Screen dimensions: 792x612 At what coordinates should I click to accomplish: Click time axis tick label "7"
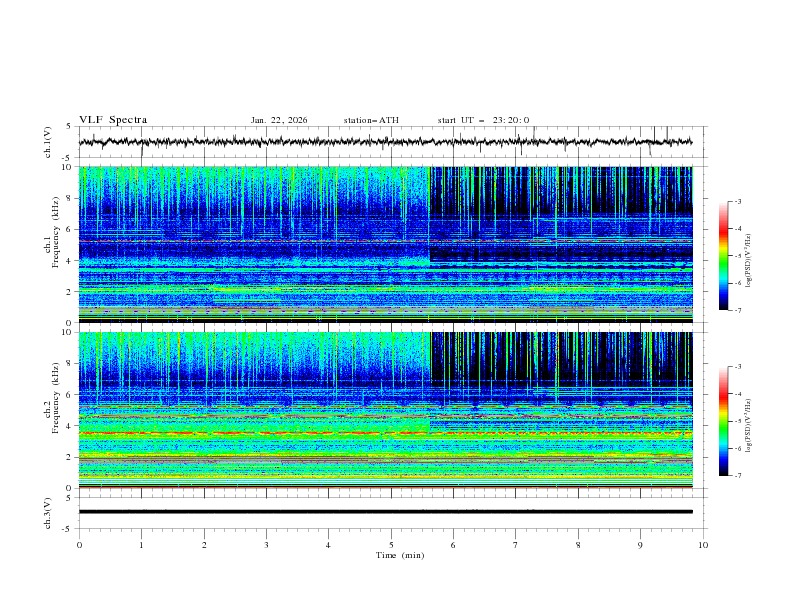[x=516, y=545]
